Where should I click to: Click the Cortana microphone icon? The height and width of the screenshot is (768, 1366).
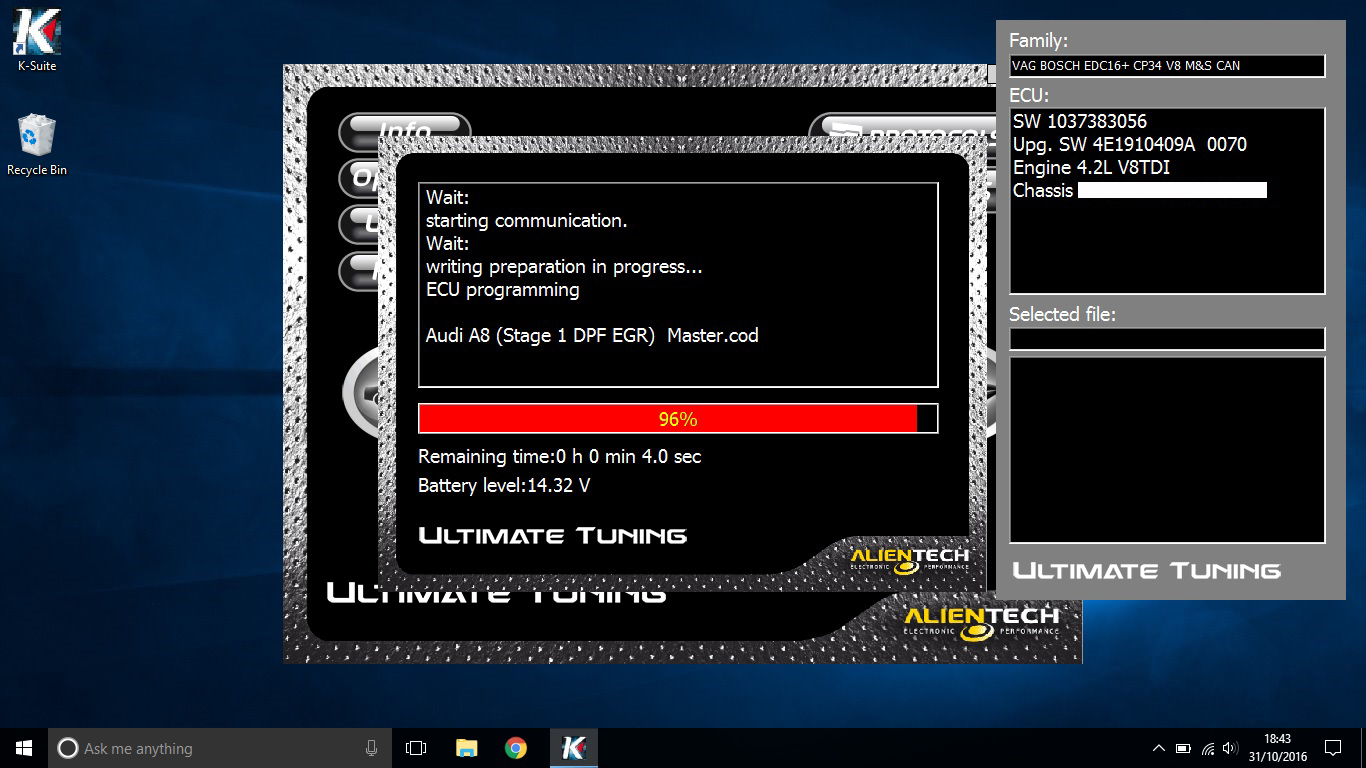point(372,748)
